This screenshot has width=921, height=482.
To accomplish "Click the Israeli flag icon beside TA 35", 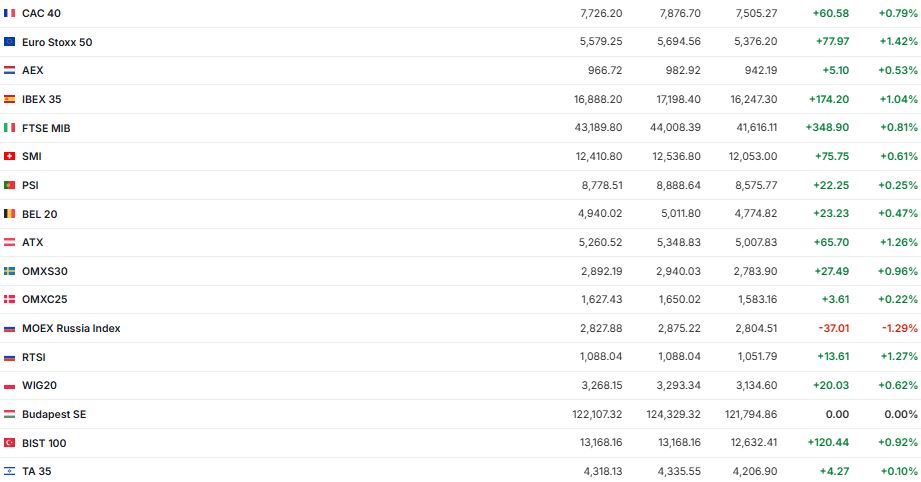I will (9, 471).
